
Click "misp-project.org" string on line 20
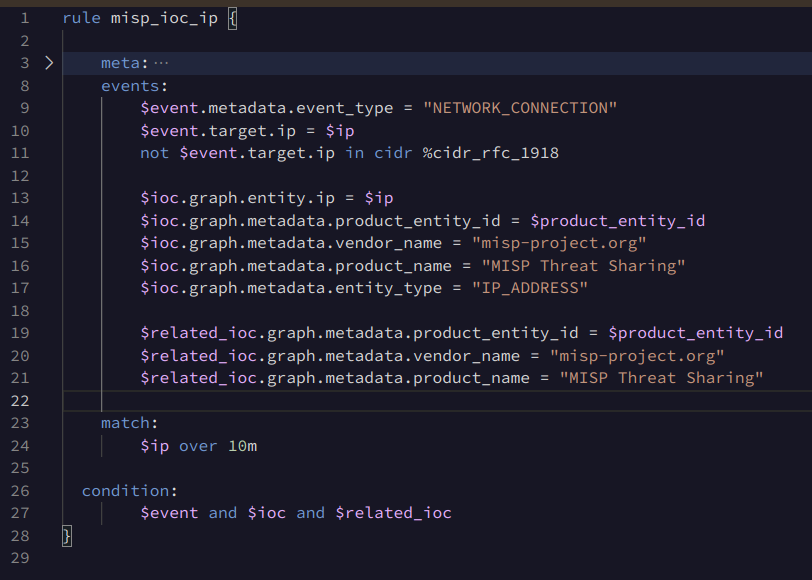pos(637,356)
